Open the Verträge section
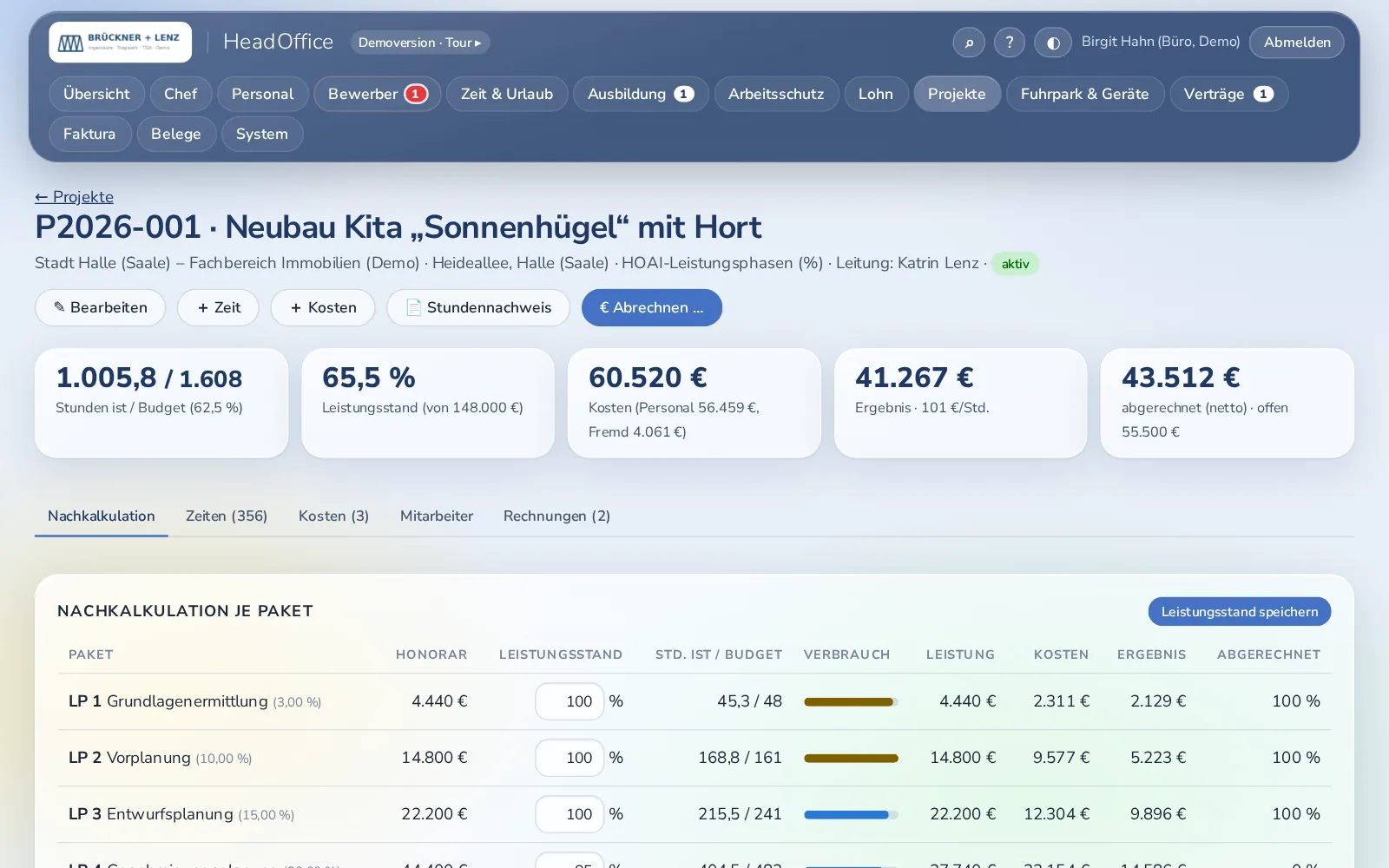This screenshot has height=868, width=1389. (x=1228, y=94)
